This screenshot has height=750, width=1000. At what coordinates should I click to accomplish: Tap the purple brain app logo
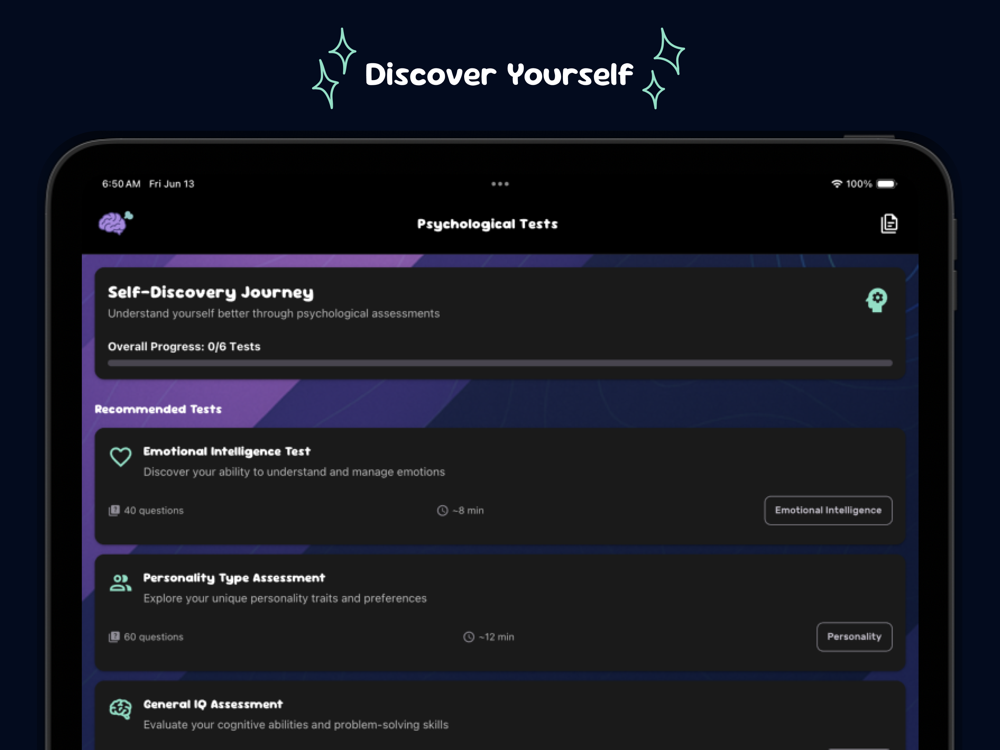115,223
